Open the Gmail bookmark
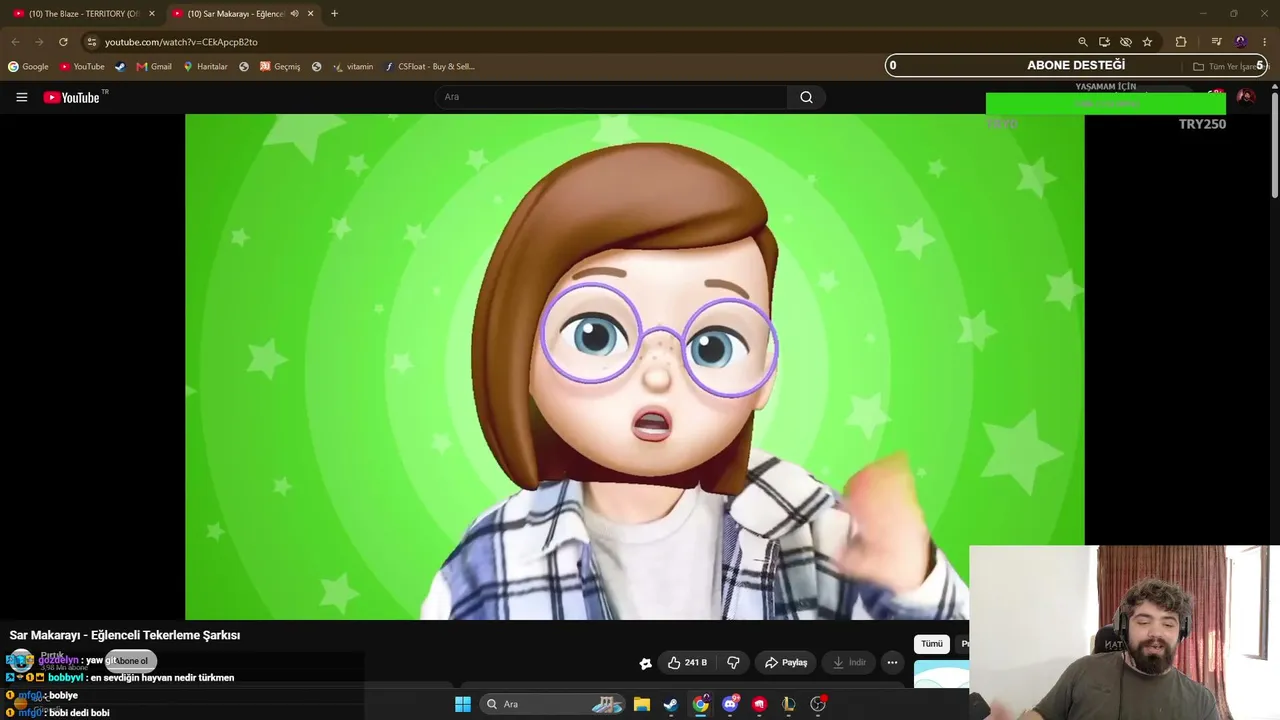 point(154,67)
